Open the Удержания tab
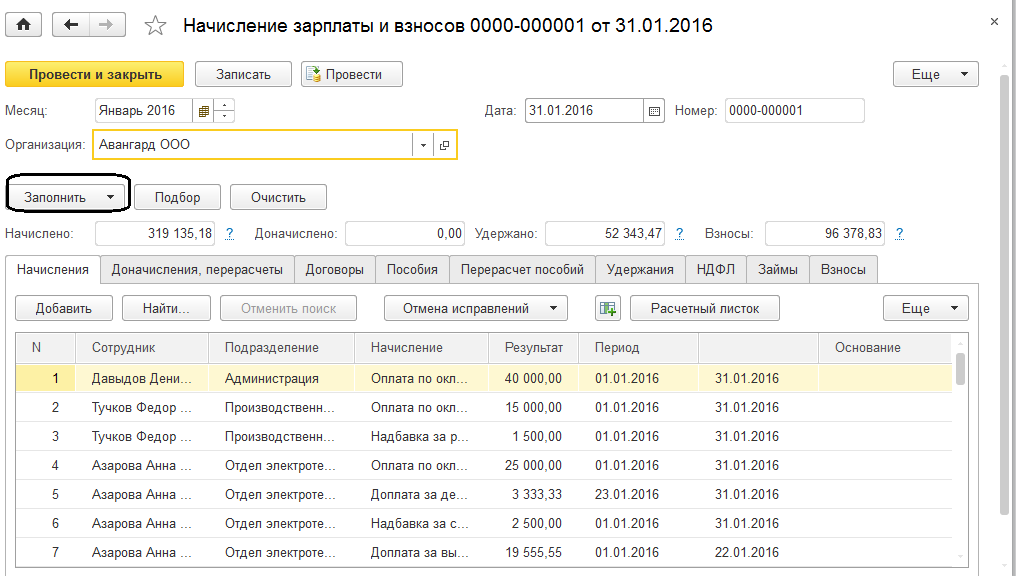The width and height of the screenshot is (1016, 576). (640, 269)
